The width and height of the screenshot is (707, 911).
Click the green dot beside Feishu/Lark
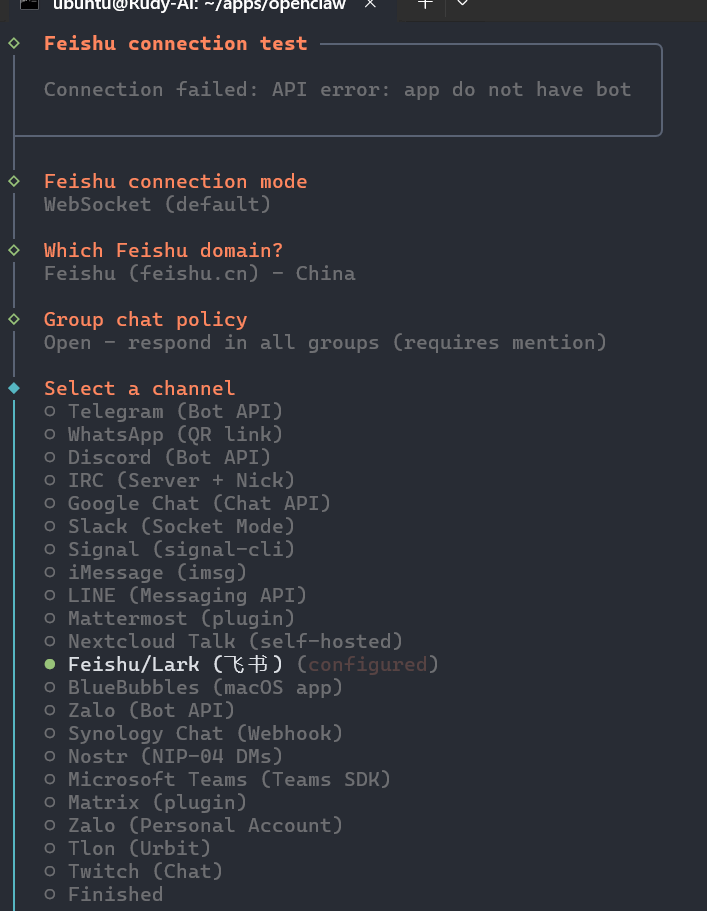click(47, 663)
